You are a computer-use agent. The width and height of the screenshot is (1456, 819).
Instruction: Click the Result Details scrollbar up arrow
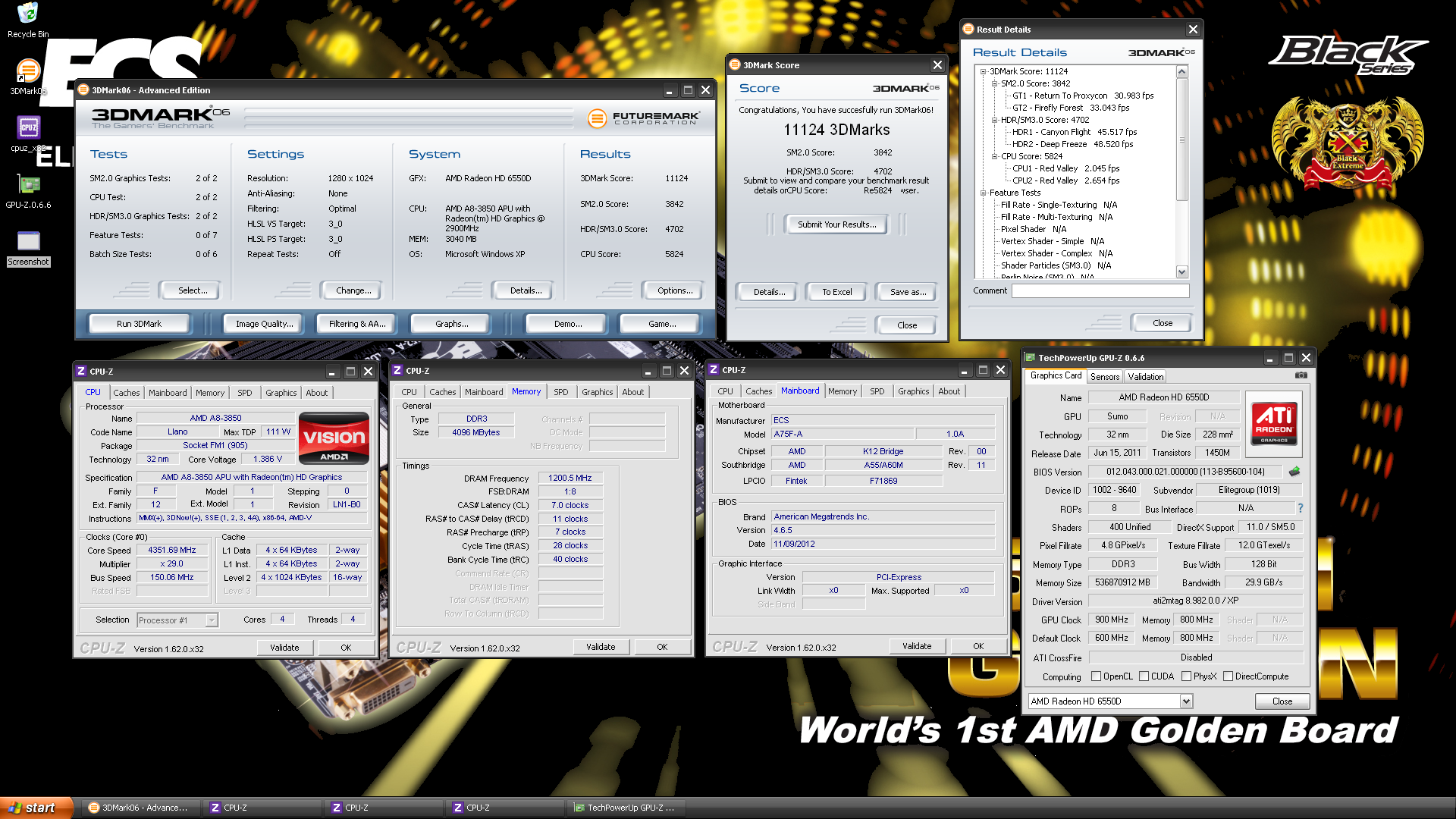tap(1181, 72)
